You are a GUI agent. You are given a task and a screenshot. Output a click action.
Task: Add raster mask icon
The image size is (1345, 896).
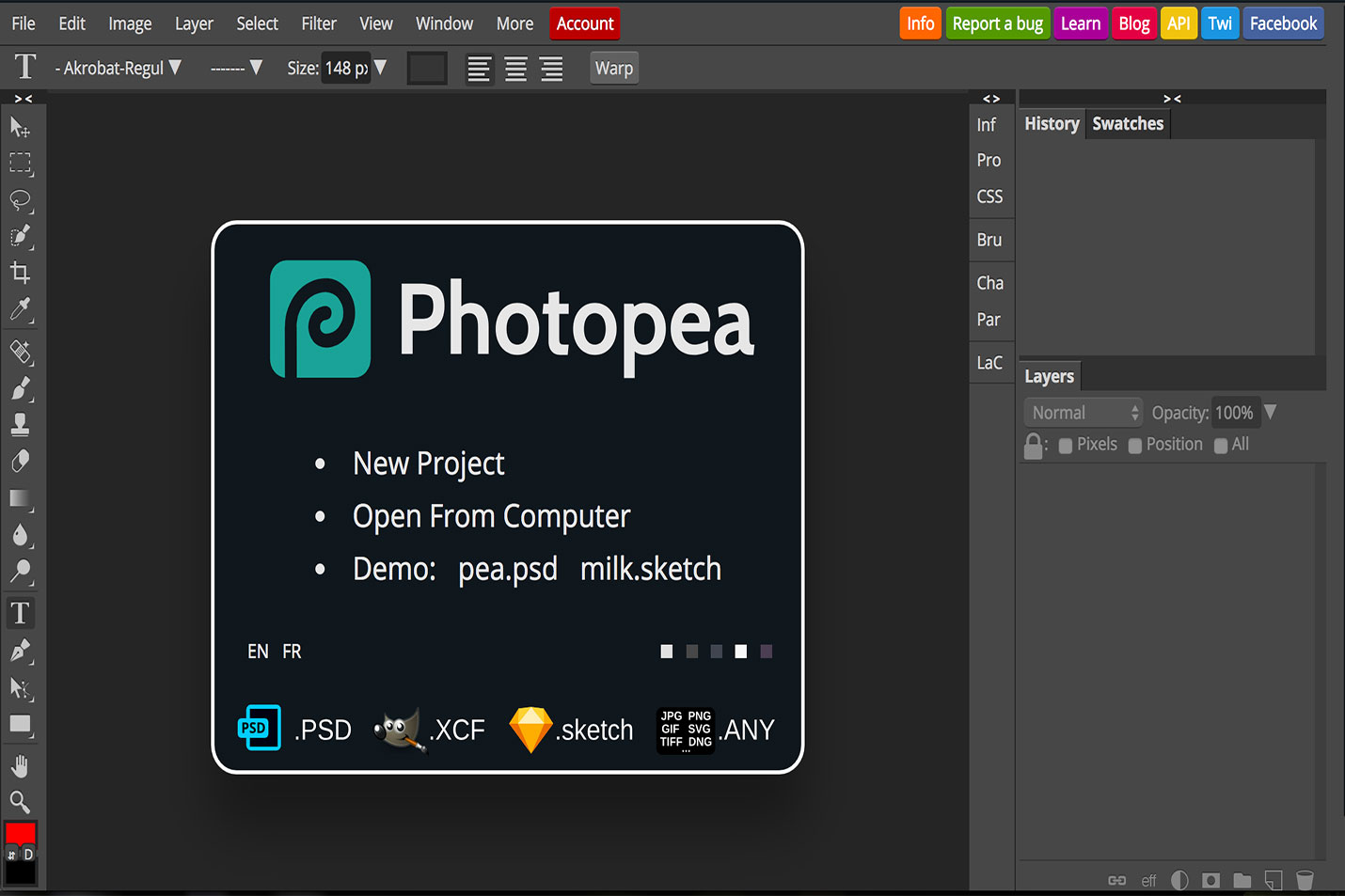(x=1210, y=880)
